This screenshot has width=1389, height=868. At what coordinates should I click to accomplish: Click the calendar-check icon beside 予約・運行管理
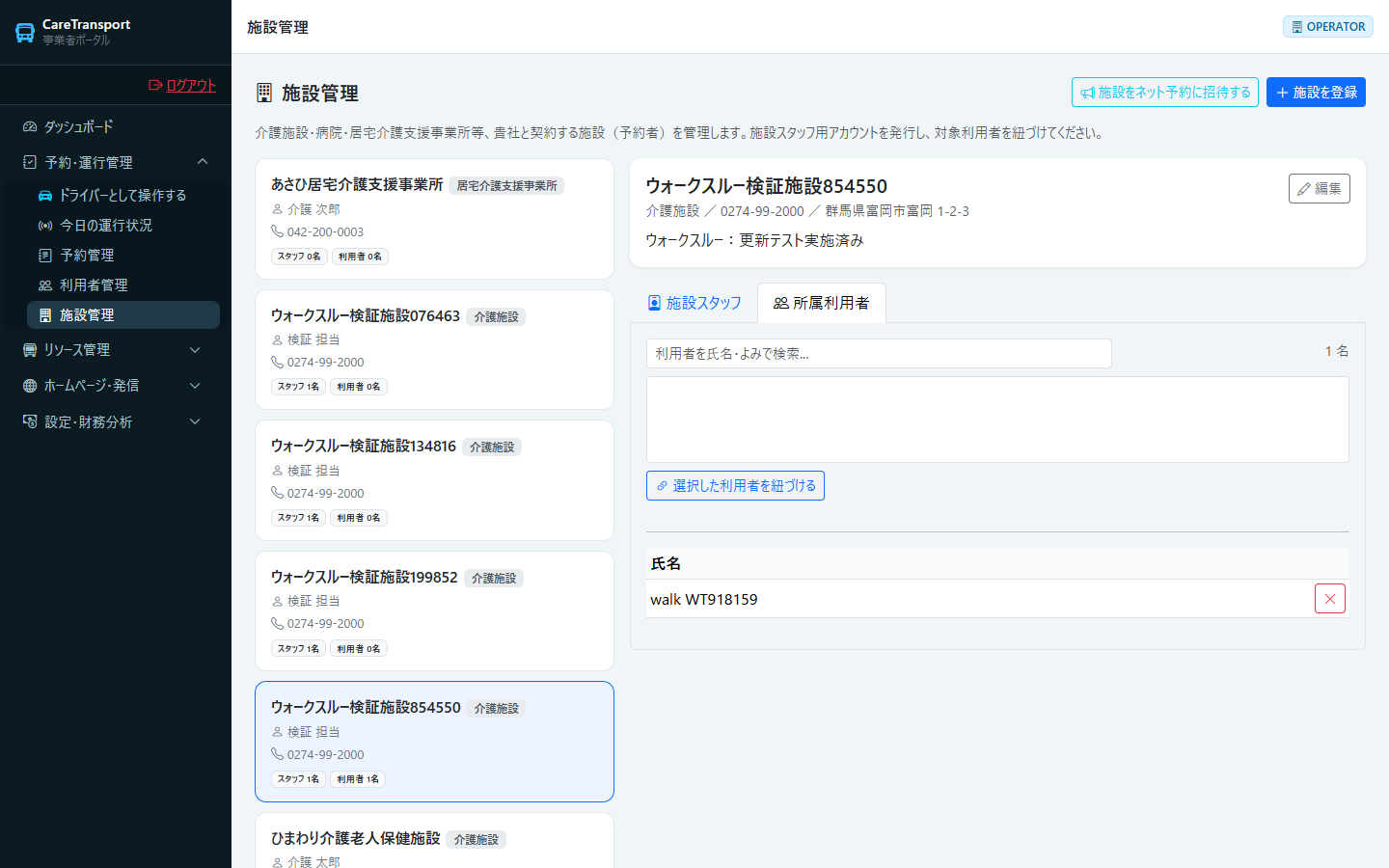click(x=30, y=162)
